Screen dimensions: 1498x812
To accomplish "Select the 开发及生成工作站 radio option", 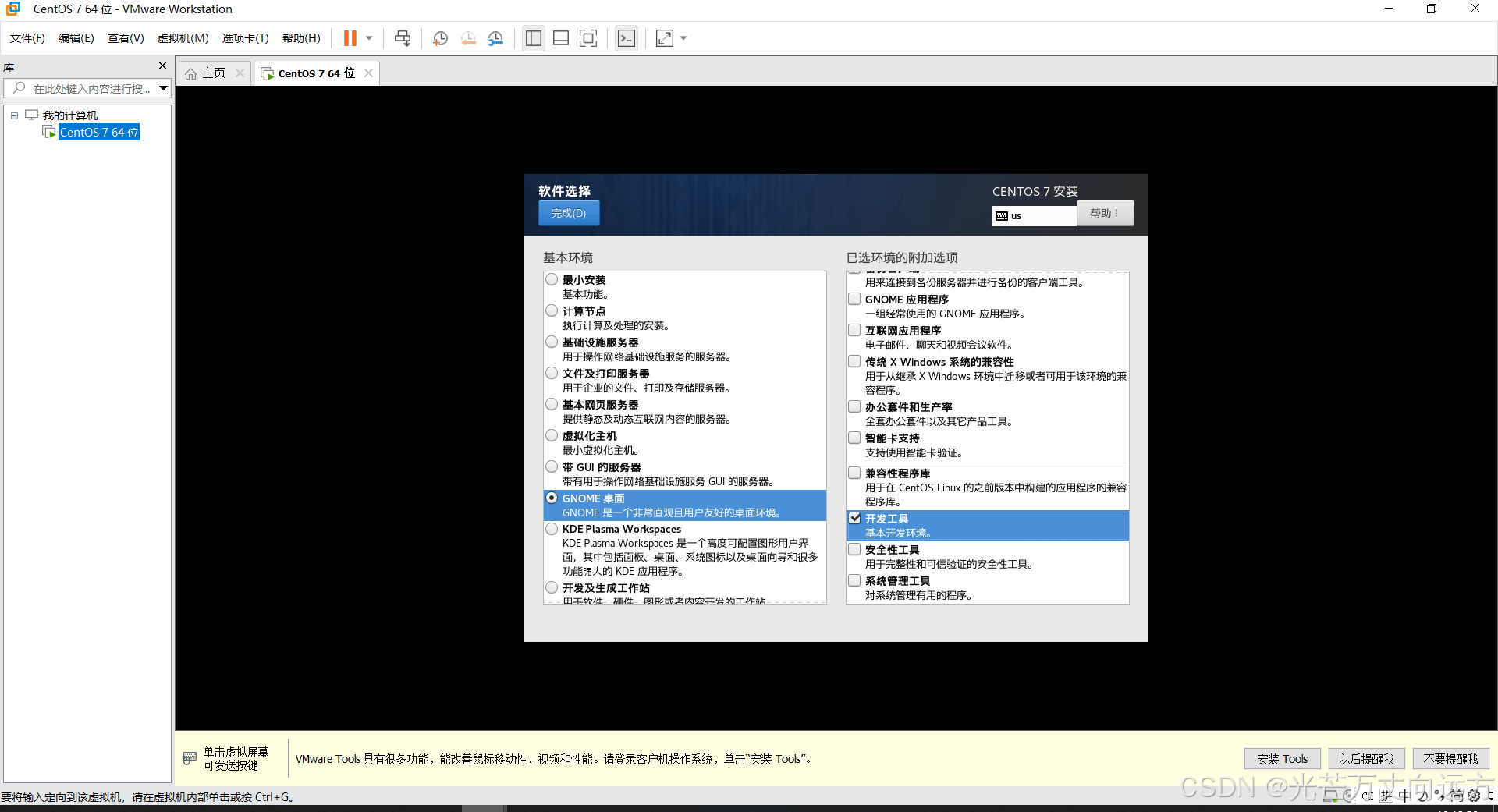I will 552,587.
